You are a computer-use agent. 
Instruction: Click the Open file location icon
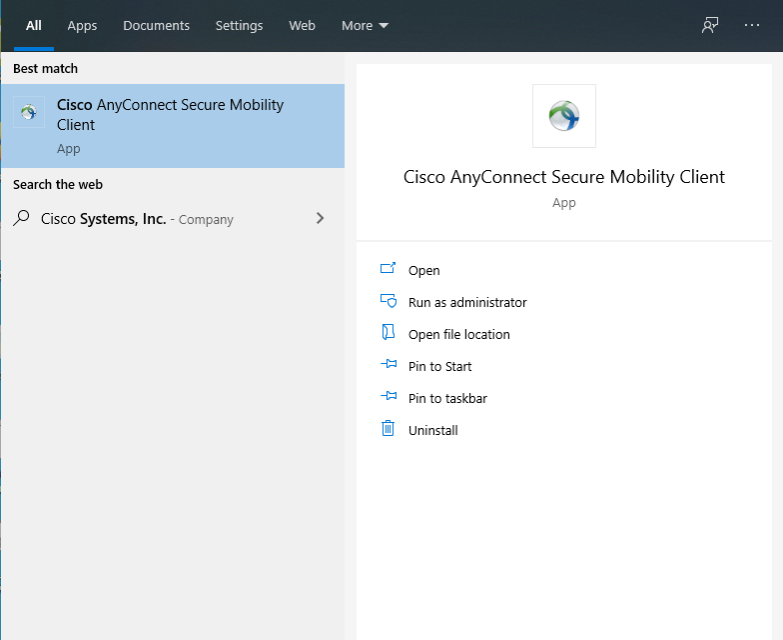click(388, 334)
